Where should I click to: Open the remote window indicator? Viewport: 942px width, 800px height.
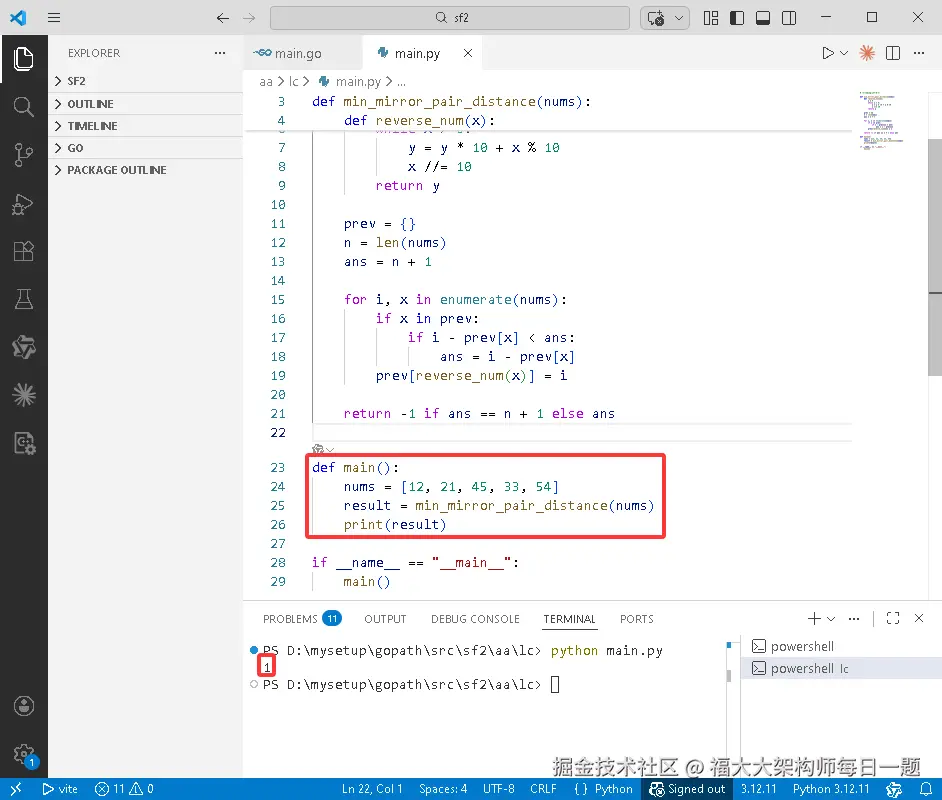click(x=16, y=789)
